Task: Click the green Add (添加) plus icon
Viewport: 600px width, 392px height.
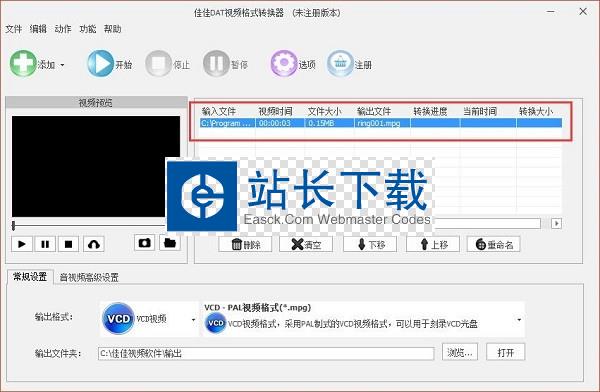Action: [23, 63]
